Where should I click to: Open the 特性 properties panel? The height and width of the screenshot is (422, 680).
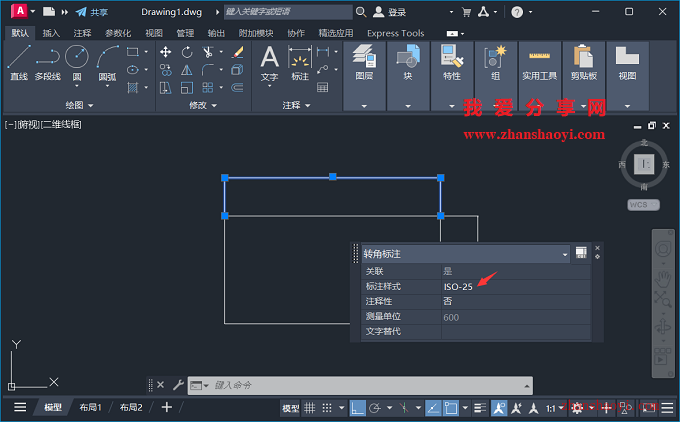[x=451, y=62]
